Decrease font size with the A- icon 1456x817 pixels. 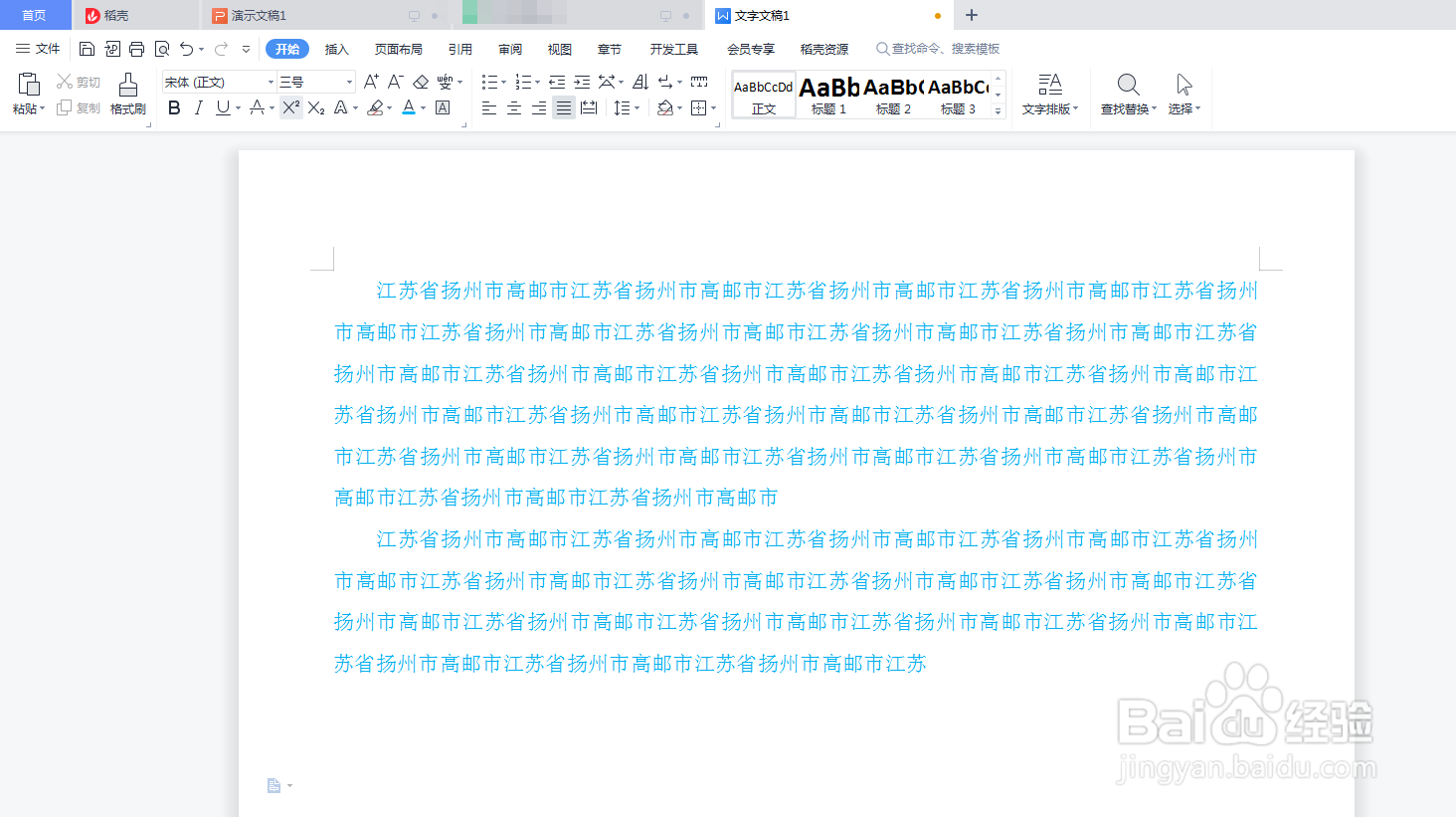(395, 82)
